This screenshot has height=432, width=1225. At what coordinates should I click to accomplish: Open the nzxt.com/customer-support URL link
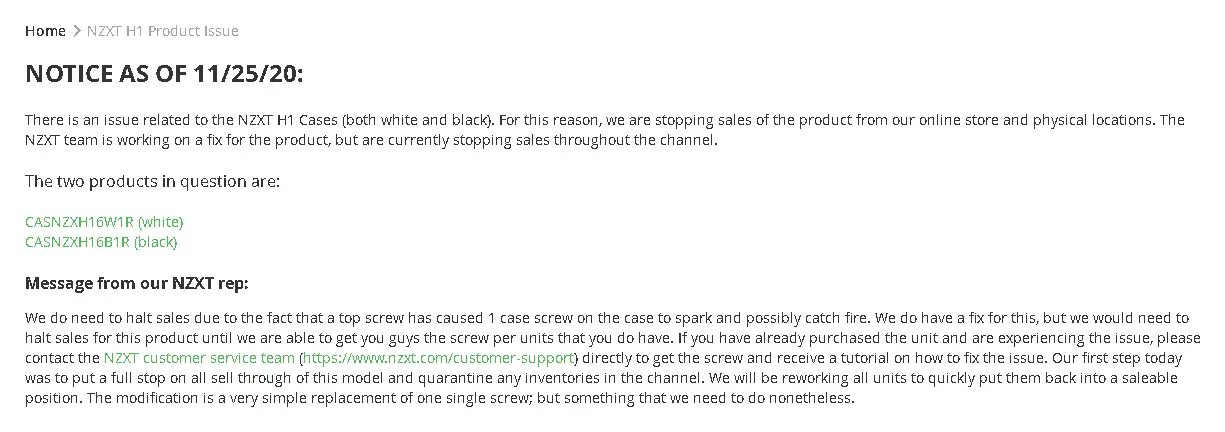pyautogui.click(x=439, y=358)
